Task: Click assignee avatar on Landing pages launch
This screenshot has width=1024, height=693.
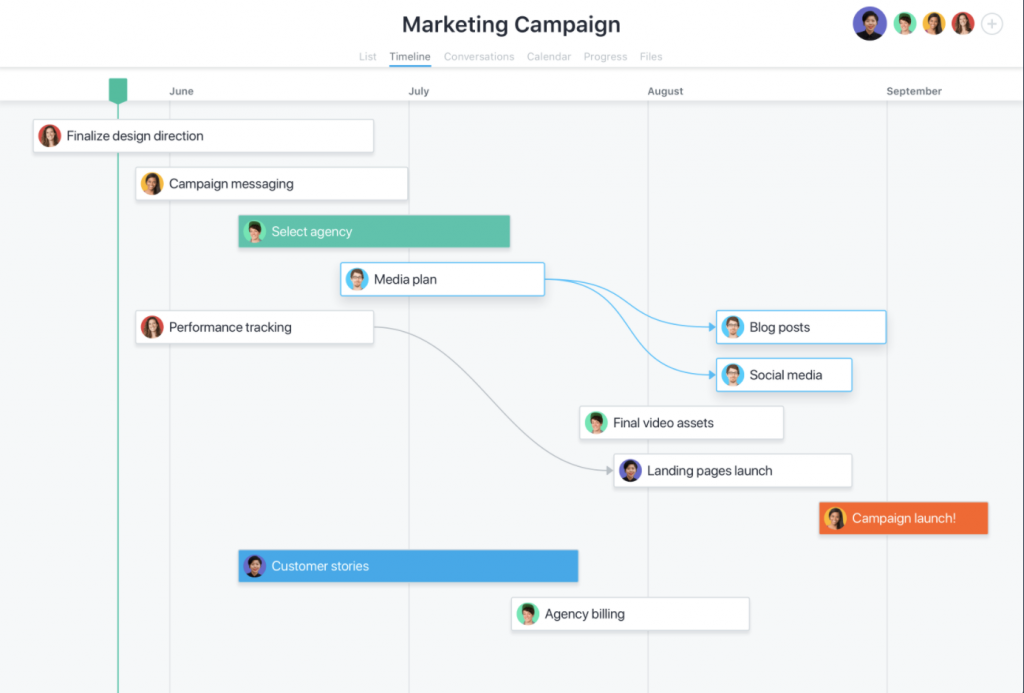Action: pyautogui.click(x=630, y=470)
